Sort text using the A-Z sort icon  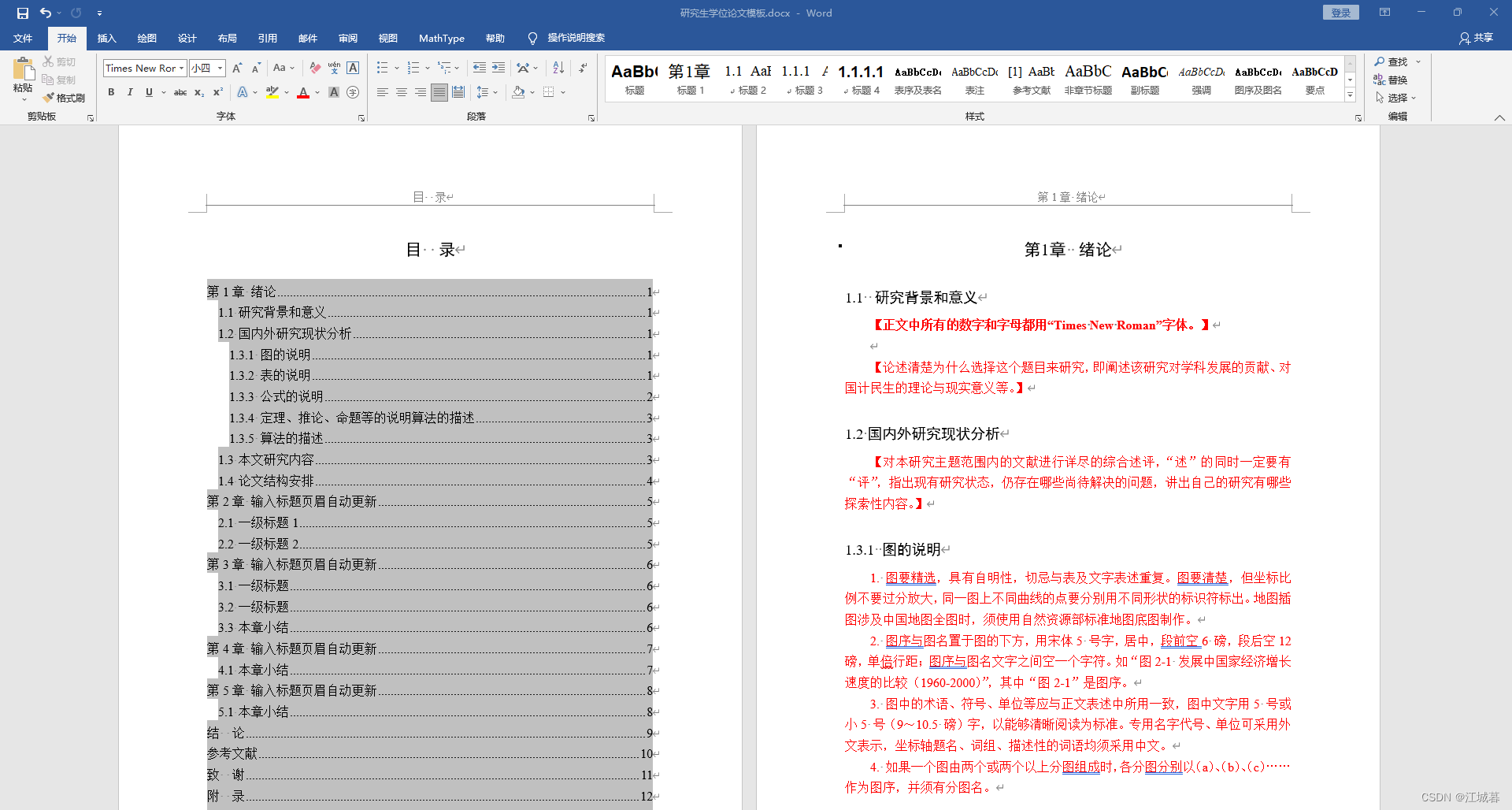click(x=558, y=69)
